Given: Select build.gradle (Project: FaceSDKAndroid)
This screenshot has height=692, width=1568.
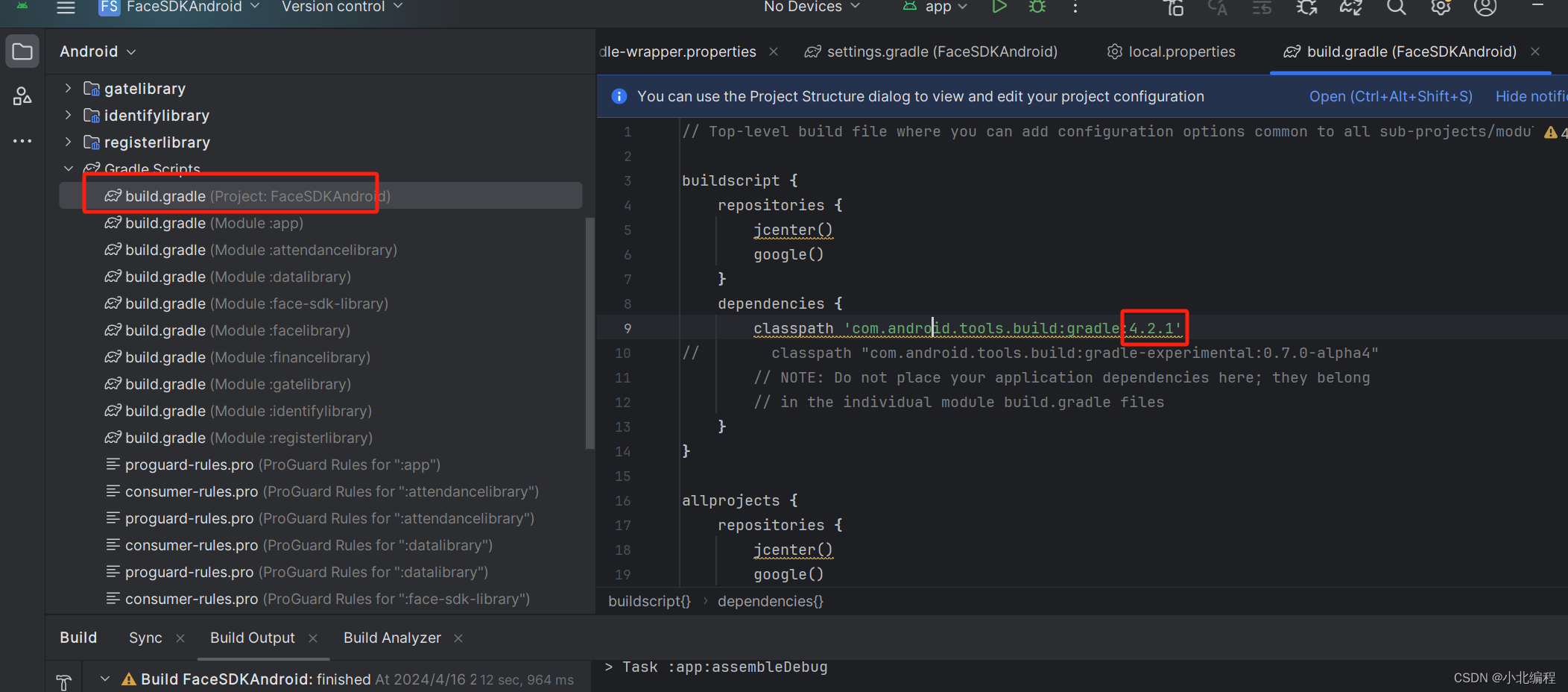Looking at the screenshot, I should tap(320, 195).
